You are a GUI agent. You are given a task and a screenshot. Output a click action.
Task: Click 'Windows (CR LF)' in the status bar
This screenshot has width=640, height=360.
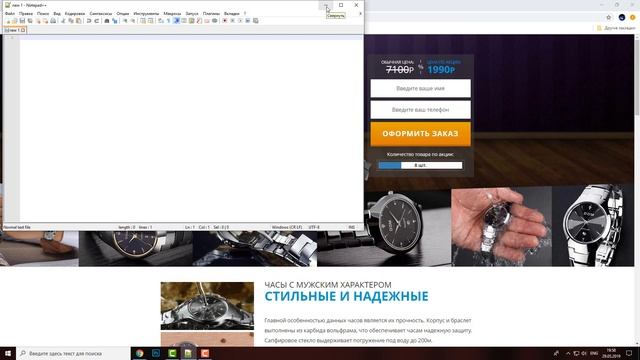tap(287, 227)
